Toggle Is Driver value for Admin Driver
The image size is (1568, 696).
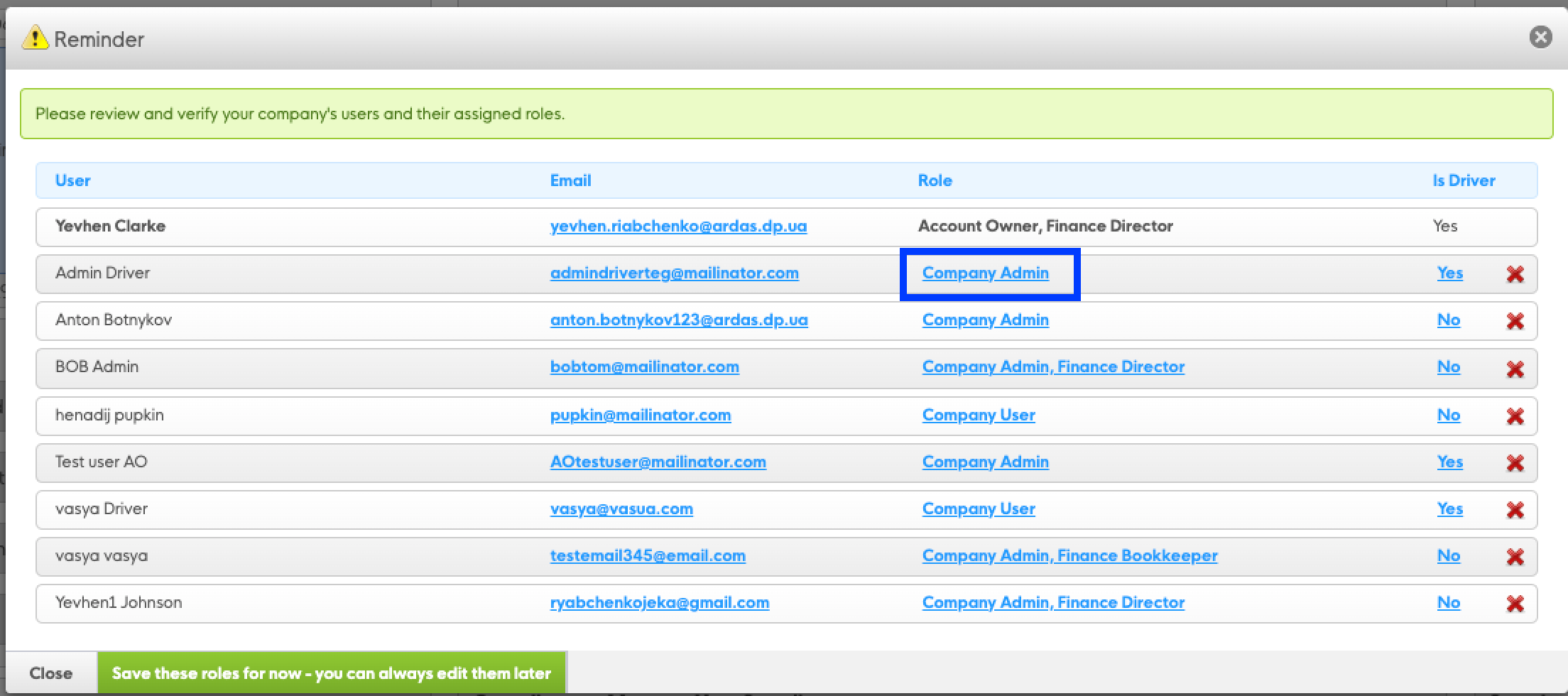pyautogui.click(x=1449, y=273)
